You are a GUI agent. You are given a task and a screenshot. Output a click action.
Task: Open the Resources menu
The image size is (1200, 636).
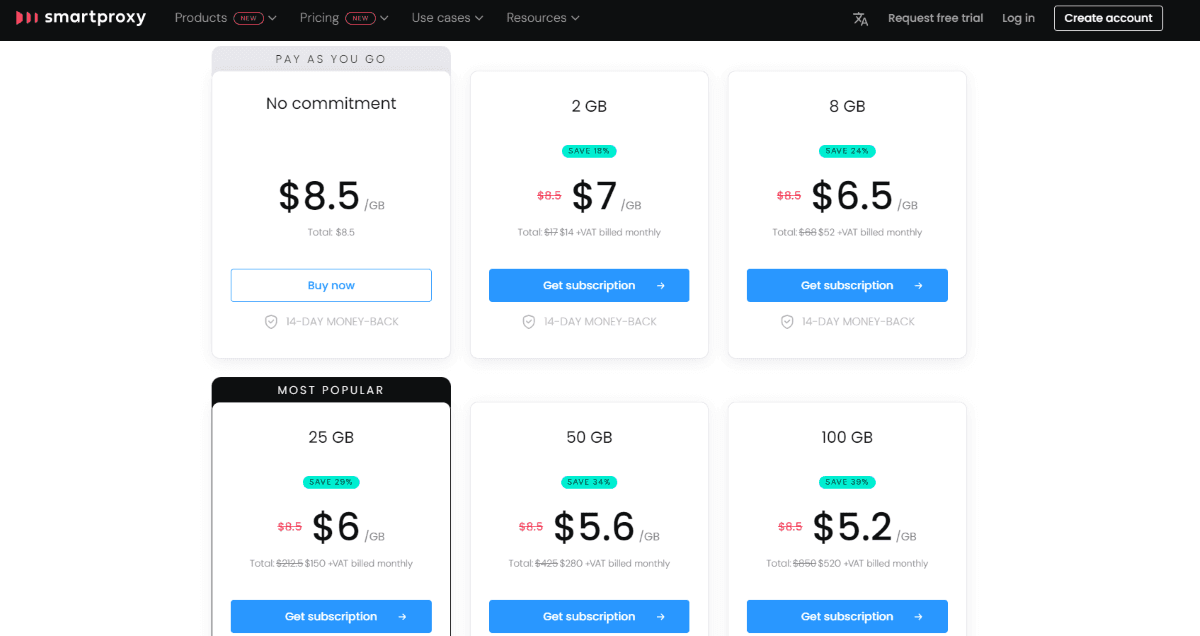pos(536,18)
